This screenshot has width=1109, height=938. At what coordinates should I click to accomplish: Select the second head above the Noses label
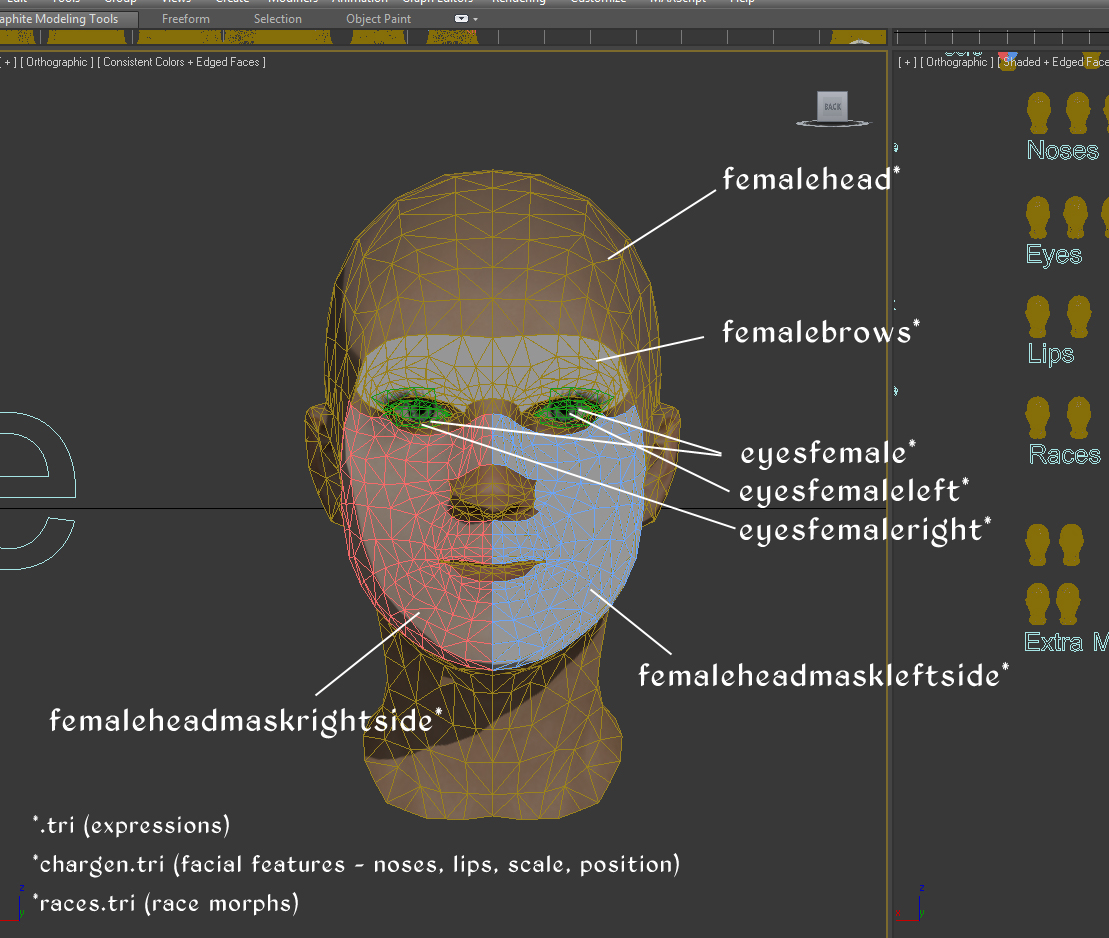click(x=1078, y=113)
